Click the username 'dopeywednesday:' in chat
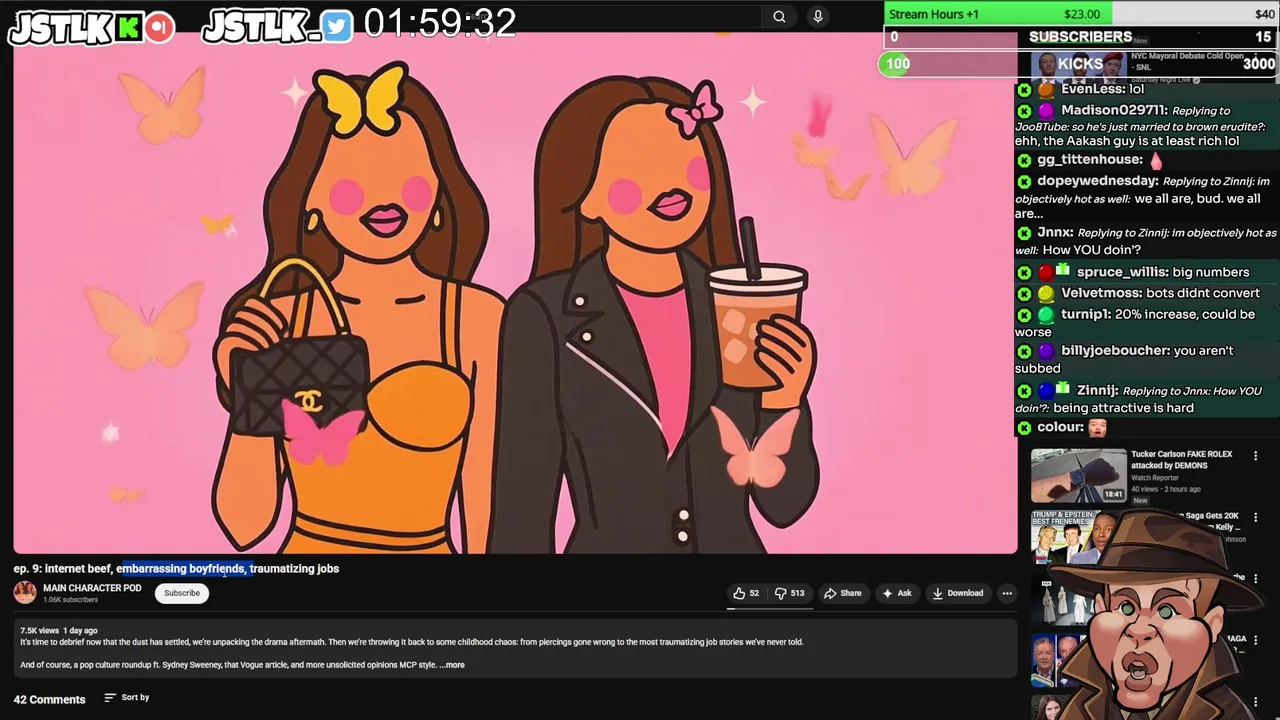The width and height of the screenshot is (1280, 720). (x=1098, y=181)
